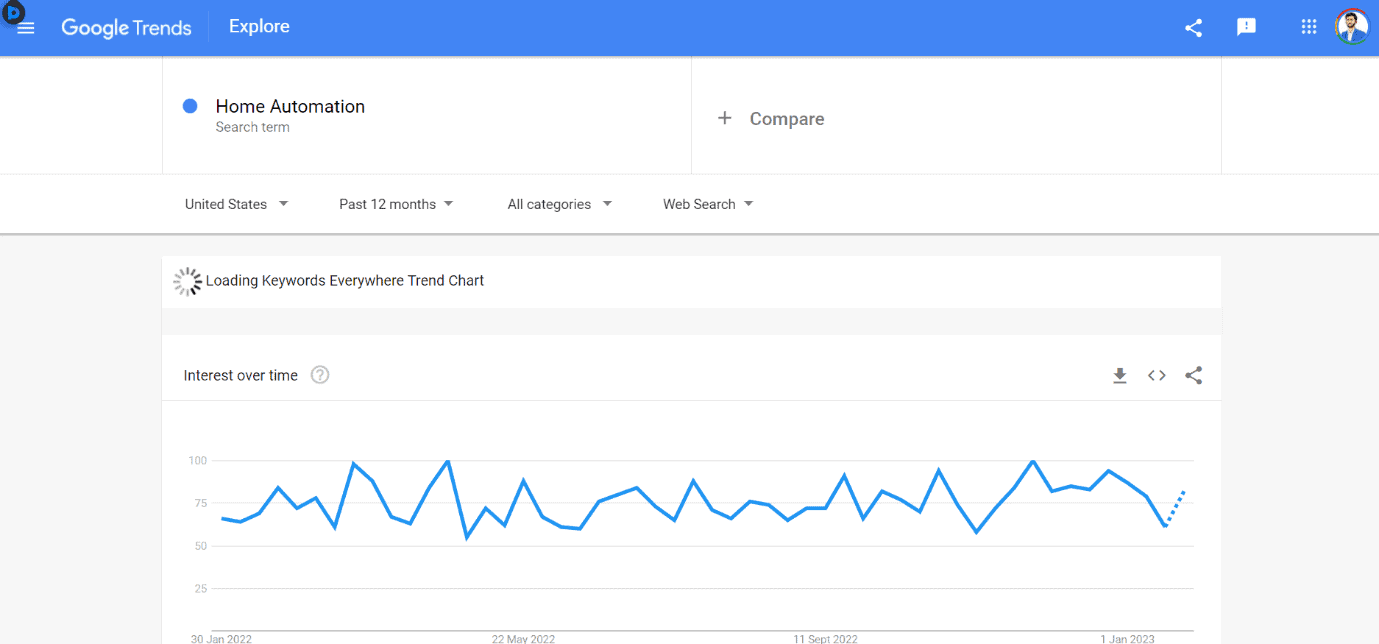Download the Interest over time CSV
The width and height of the screenshot is (1379, 644).
(x=1120, y=376)
